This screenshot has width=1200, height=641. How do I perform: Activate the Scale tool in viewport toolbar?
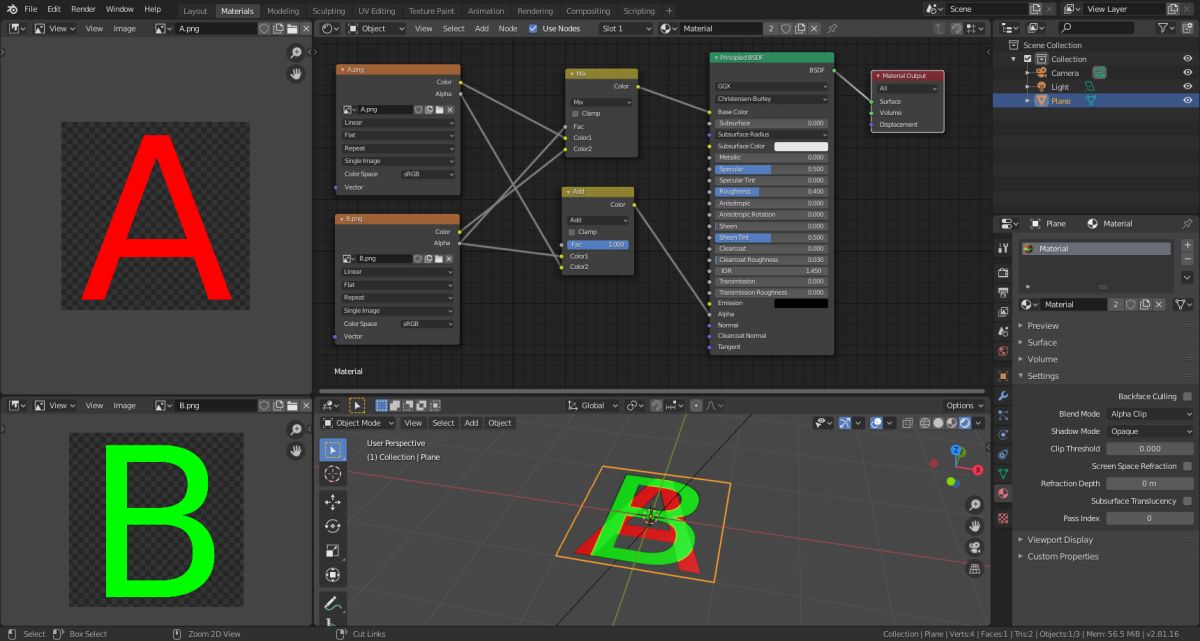pyautogui.click(x=333, y=550)
